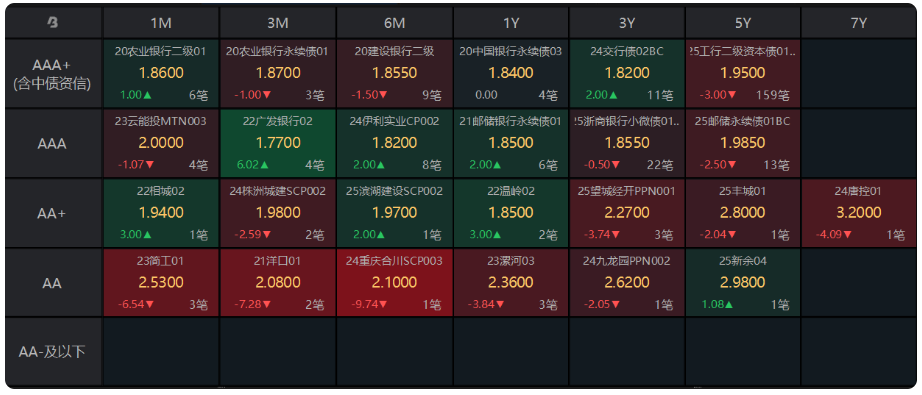Screen dimensions: 922x395
Task: Select the 1M maturity column header
Action: [161, 23]
